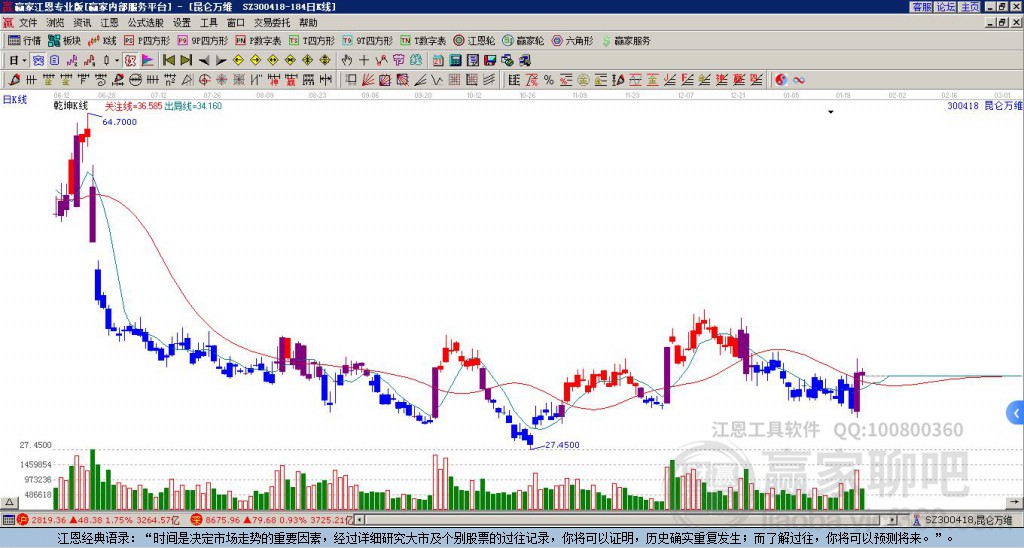1024x548 pixels.
Task: Click the 64.7000 high price label
Action: 120,122
